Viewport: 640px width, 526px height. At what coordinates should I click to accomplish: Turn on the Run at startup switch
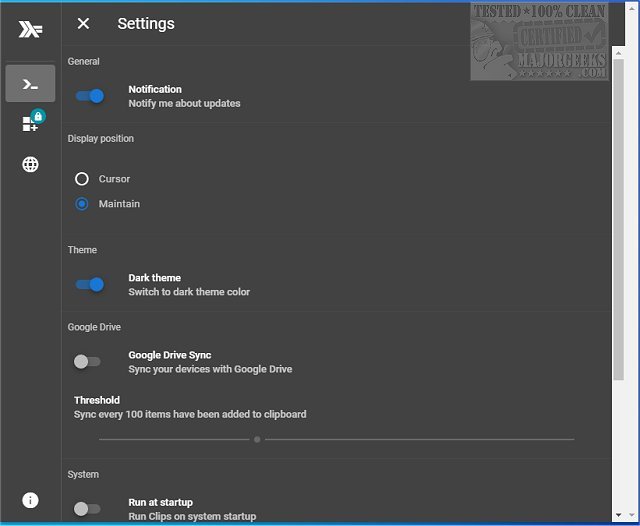(88, 509)
